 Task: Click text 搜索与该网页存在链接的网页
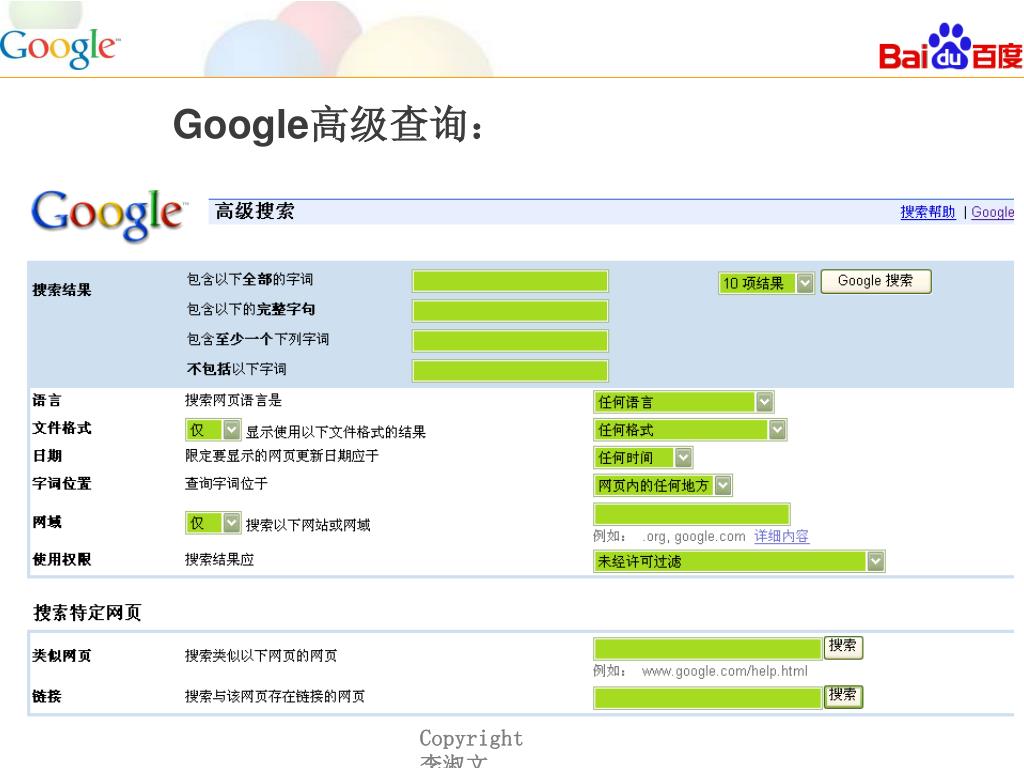click(274, 696)
